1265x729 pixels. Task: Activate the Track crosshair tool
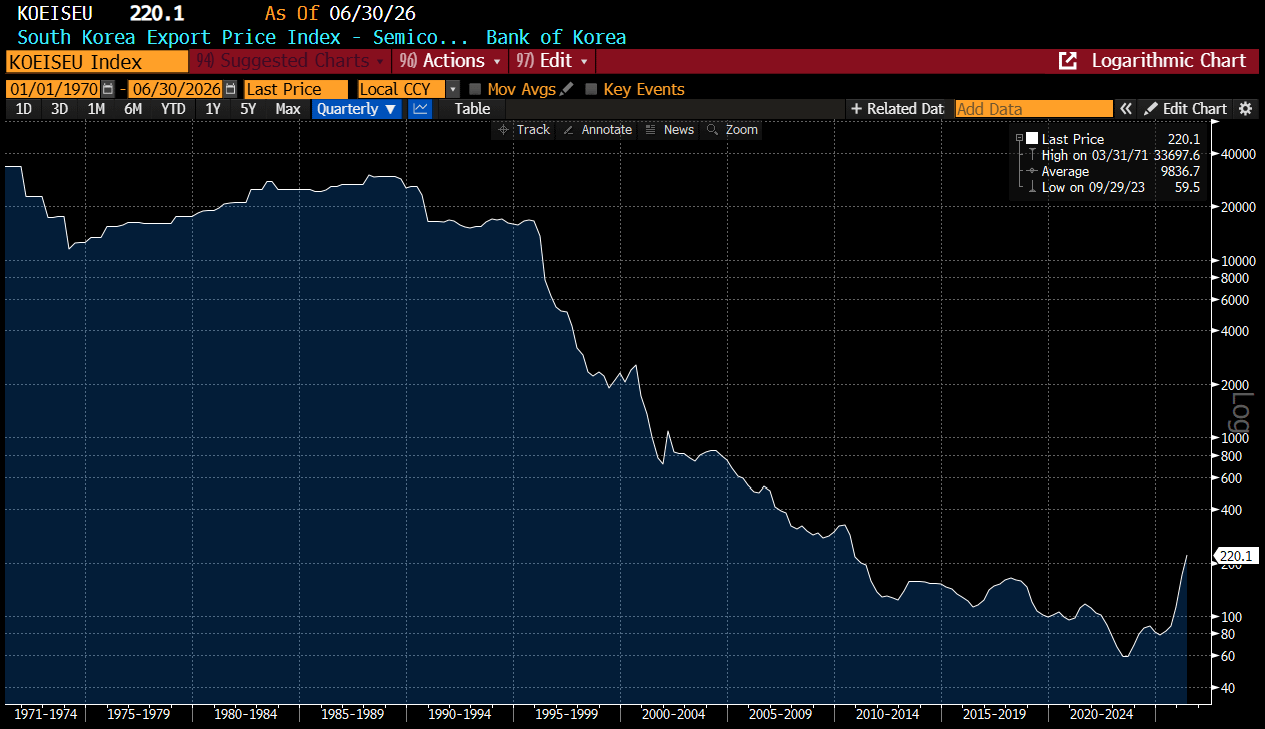click(524, 130)
